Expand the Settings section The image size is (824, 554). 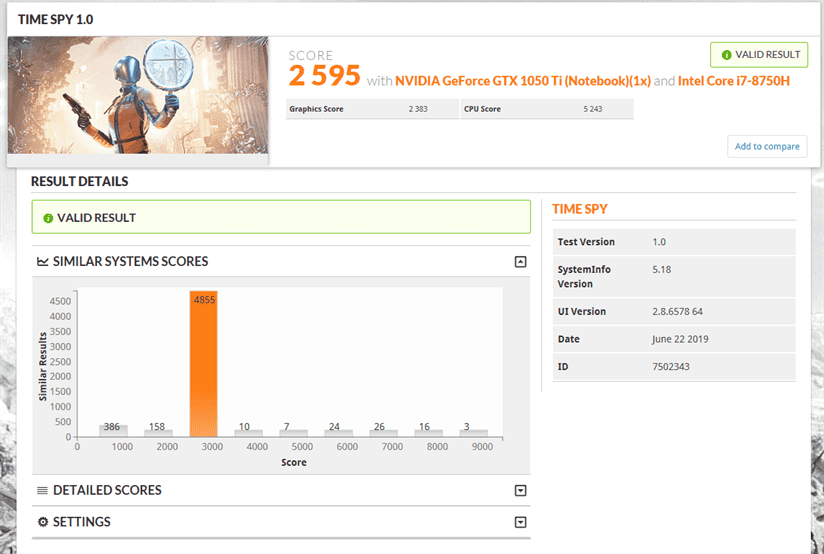[x=520, y=522]
